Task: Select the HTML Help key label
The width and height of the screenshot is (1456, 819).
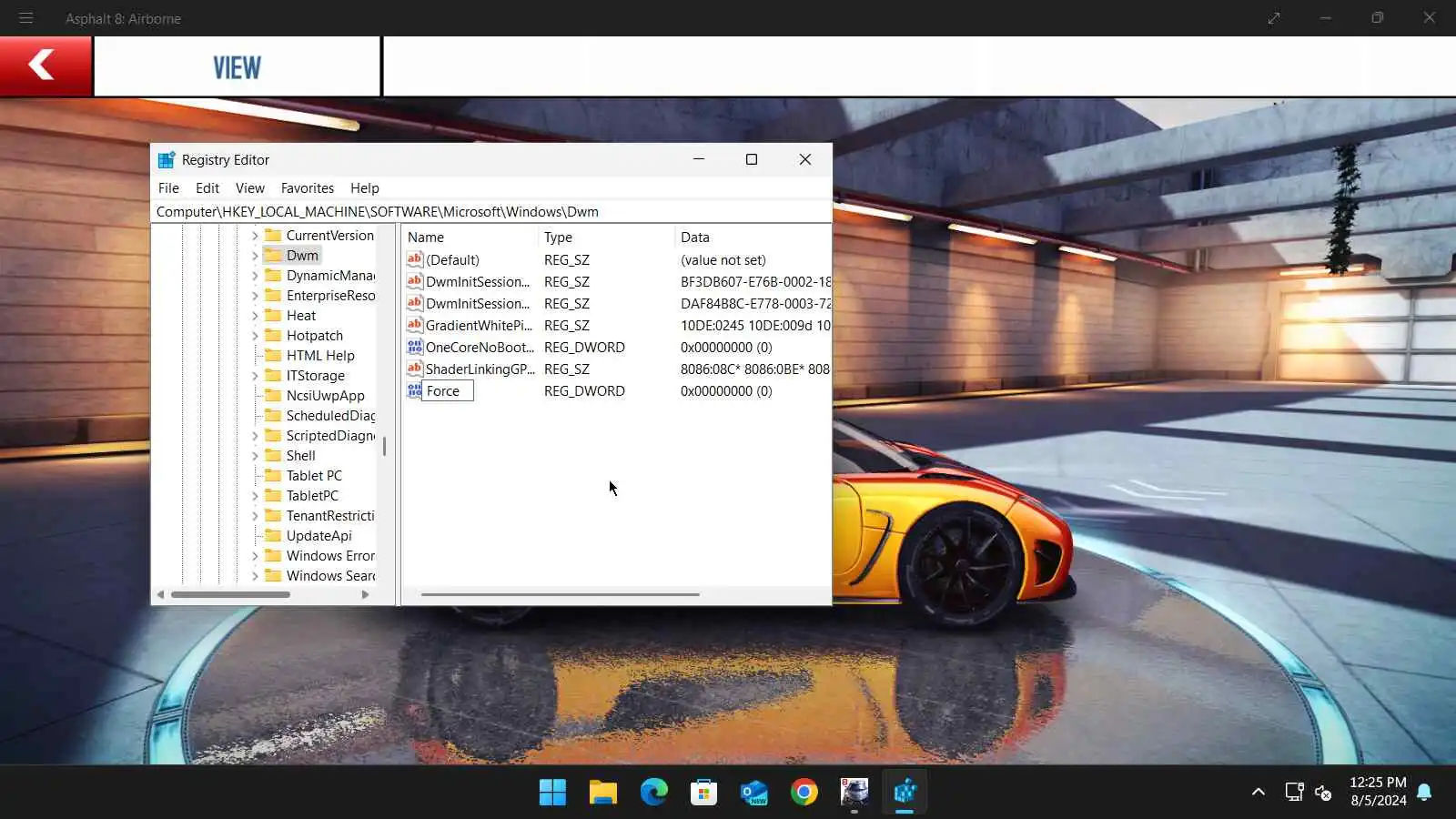Action: (320, 356)
